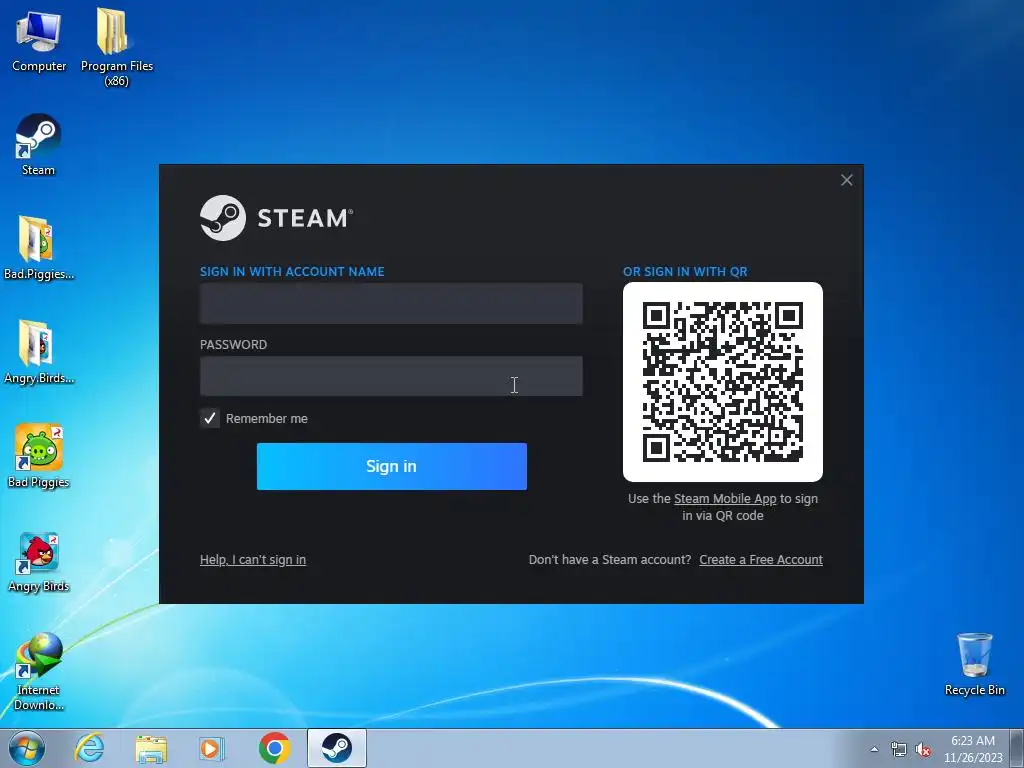
Task: Open Windows Explorer from the taskbar
Action: pyautogui.click(x=151, y=748)
